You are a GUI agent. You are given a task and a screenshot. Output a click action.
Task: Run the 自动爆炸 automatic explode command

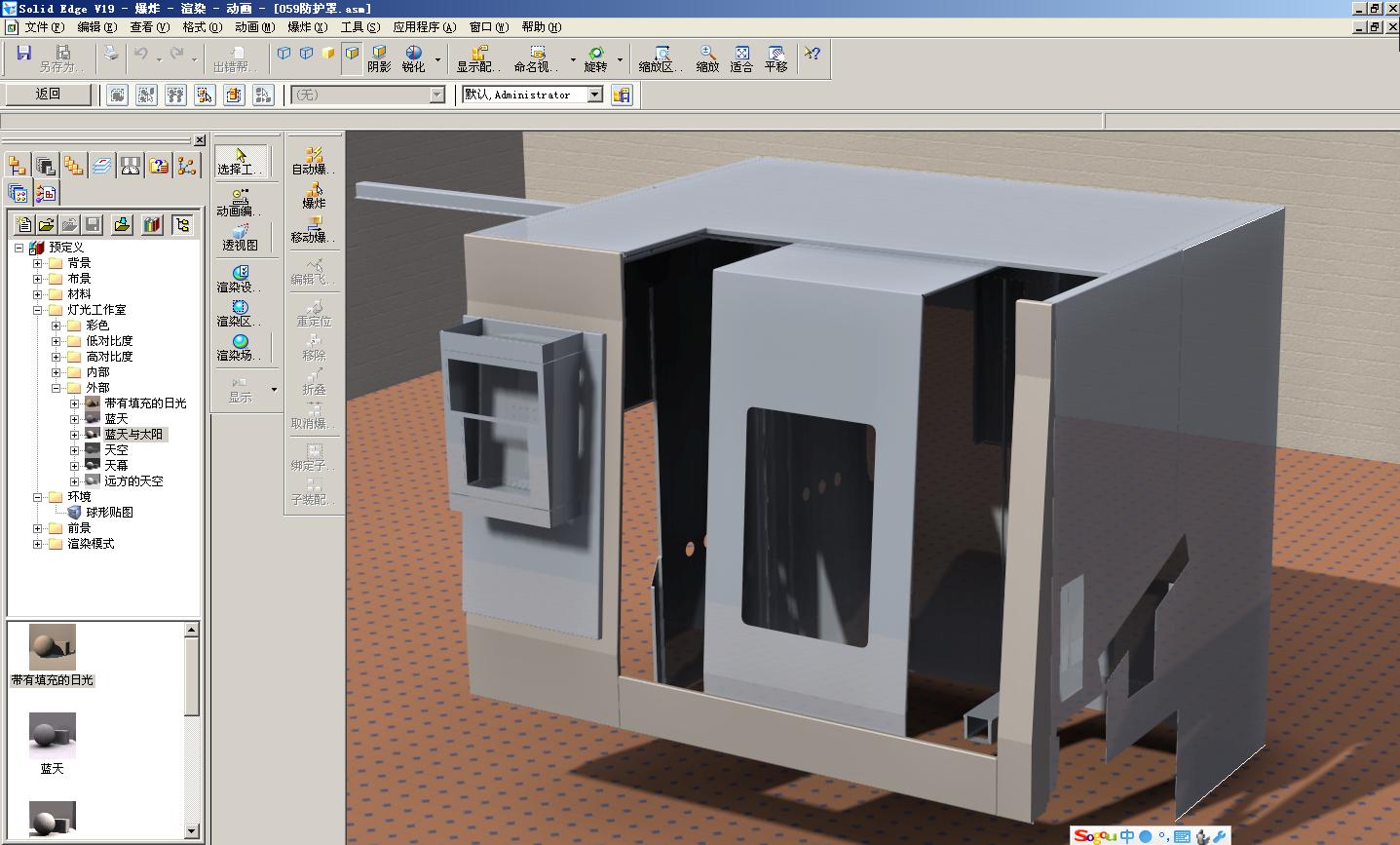click(314, 161)
